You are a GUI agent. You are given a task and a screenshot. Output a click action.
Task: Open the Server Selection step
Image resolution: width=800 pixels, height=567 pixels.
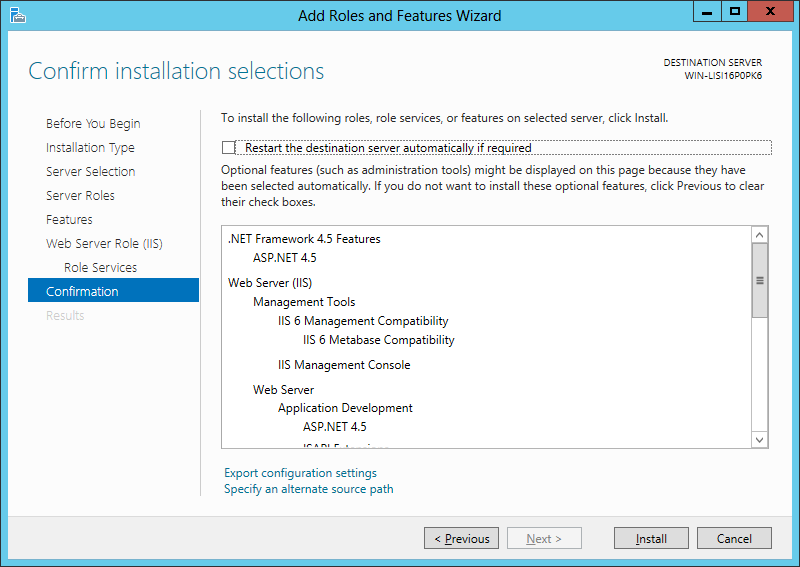(90, 171)
